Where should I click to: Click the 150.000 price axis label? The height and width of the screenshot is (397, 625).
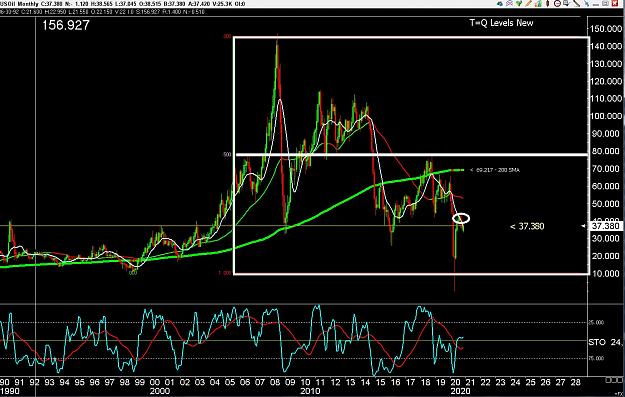[605, 29]
